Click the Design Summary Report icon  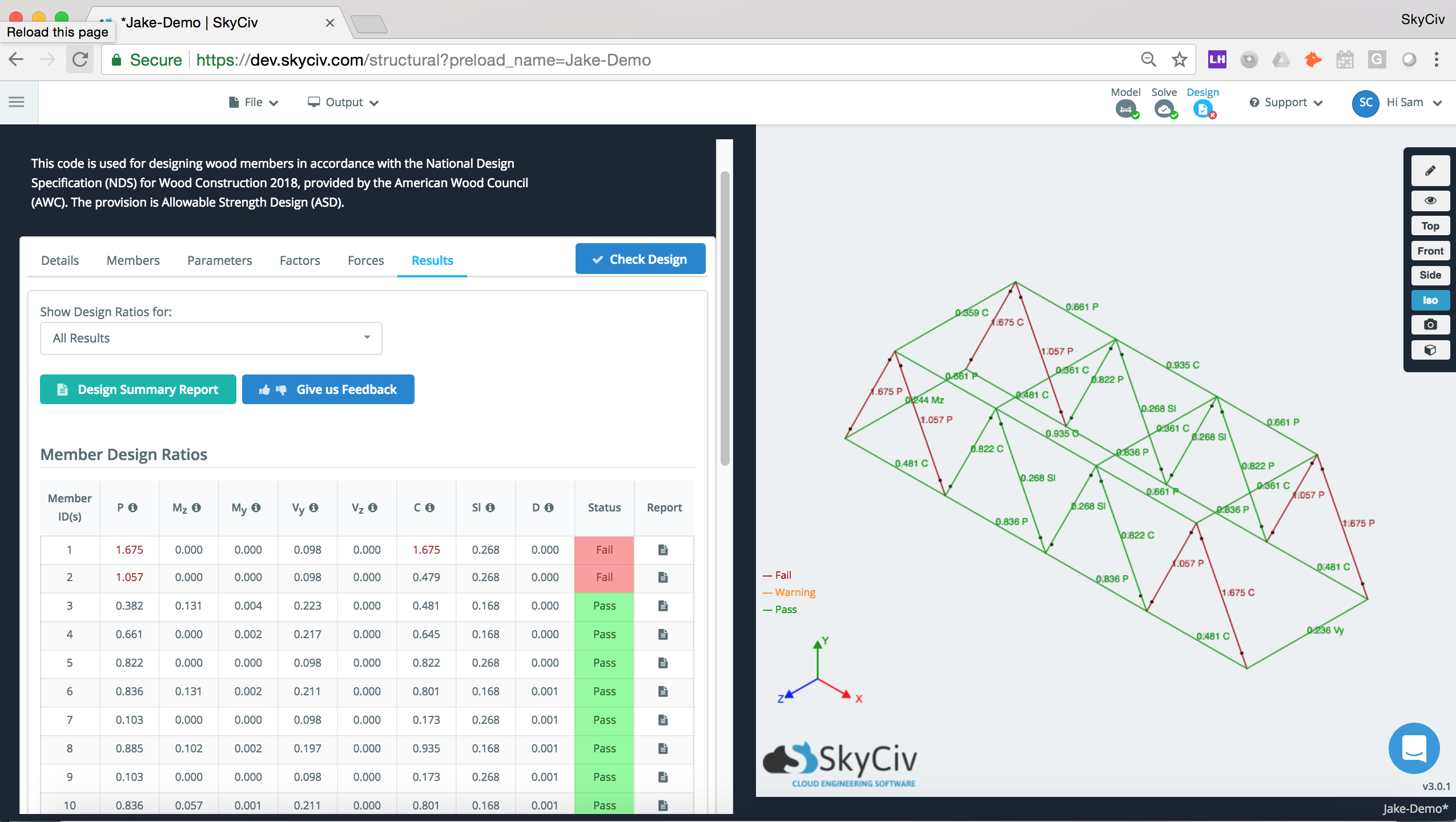click(63, 389)
